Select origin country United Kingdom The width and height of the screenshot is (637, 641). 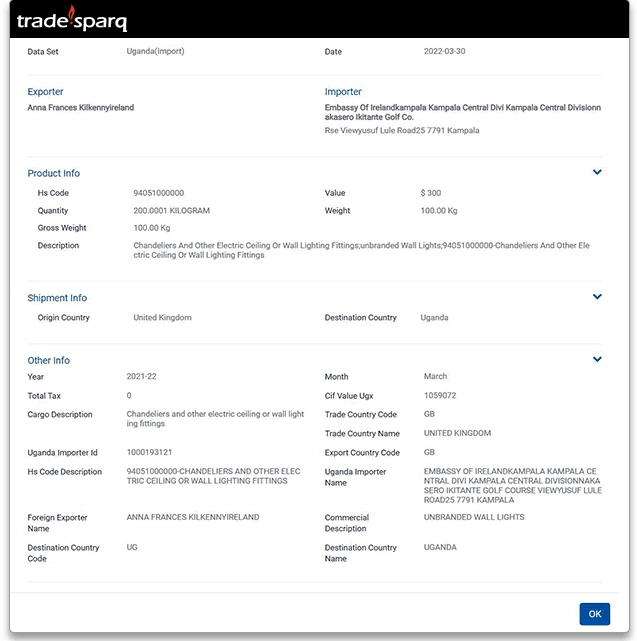pos(162,318)
